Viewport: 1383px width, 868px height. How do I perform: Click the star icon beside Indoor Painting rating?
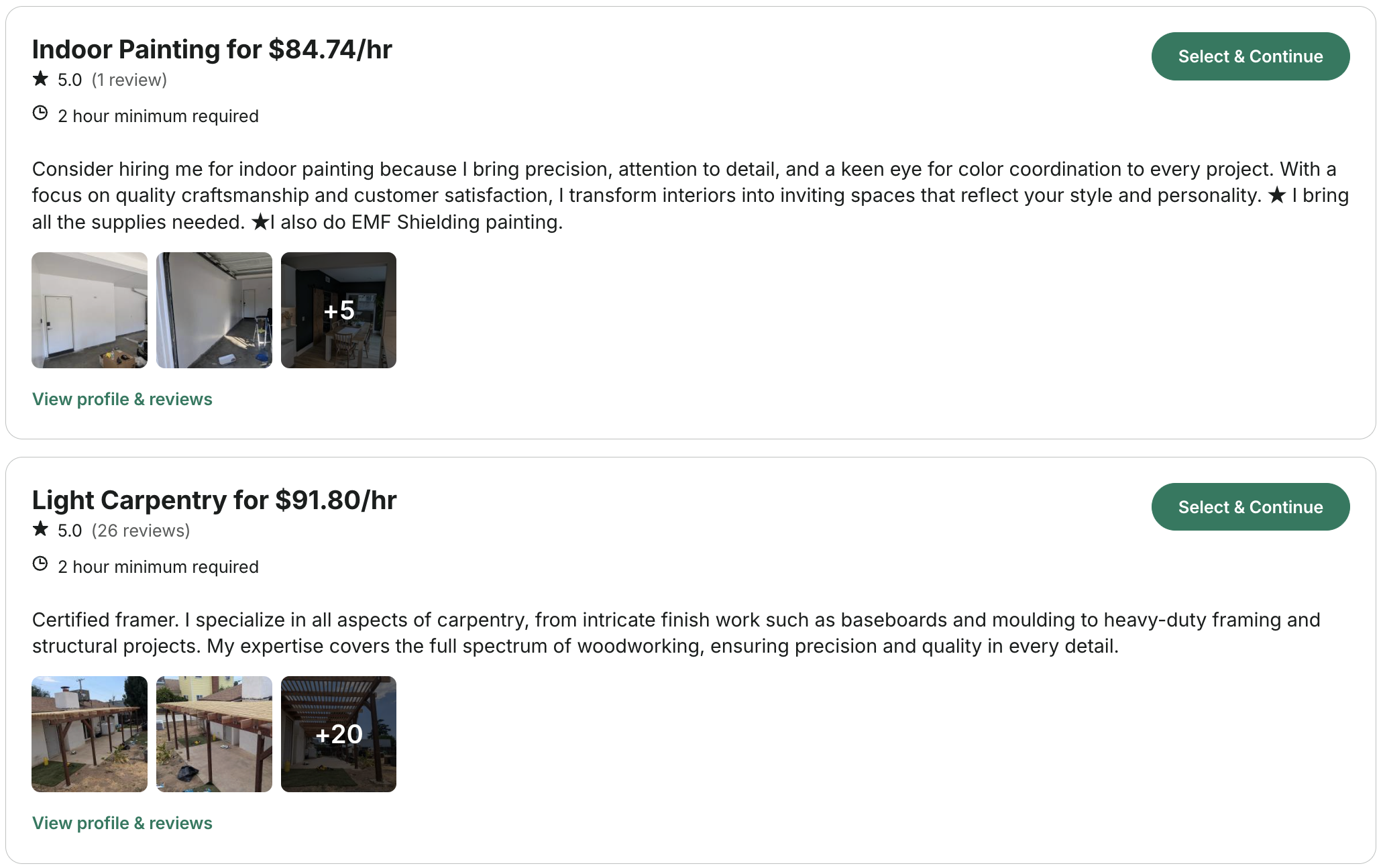coord(40,79)
